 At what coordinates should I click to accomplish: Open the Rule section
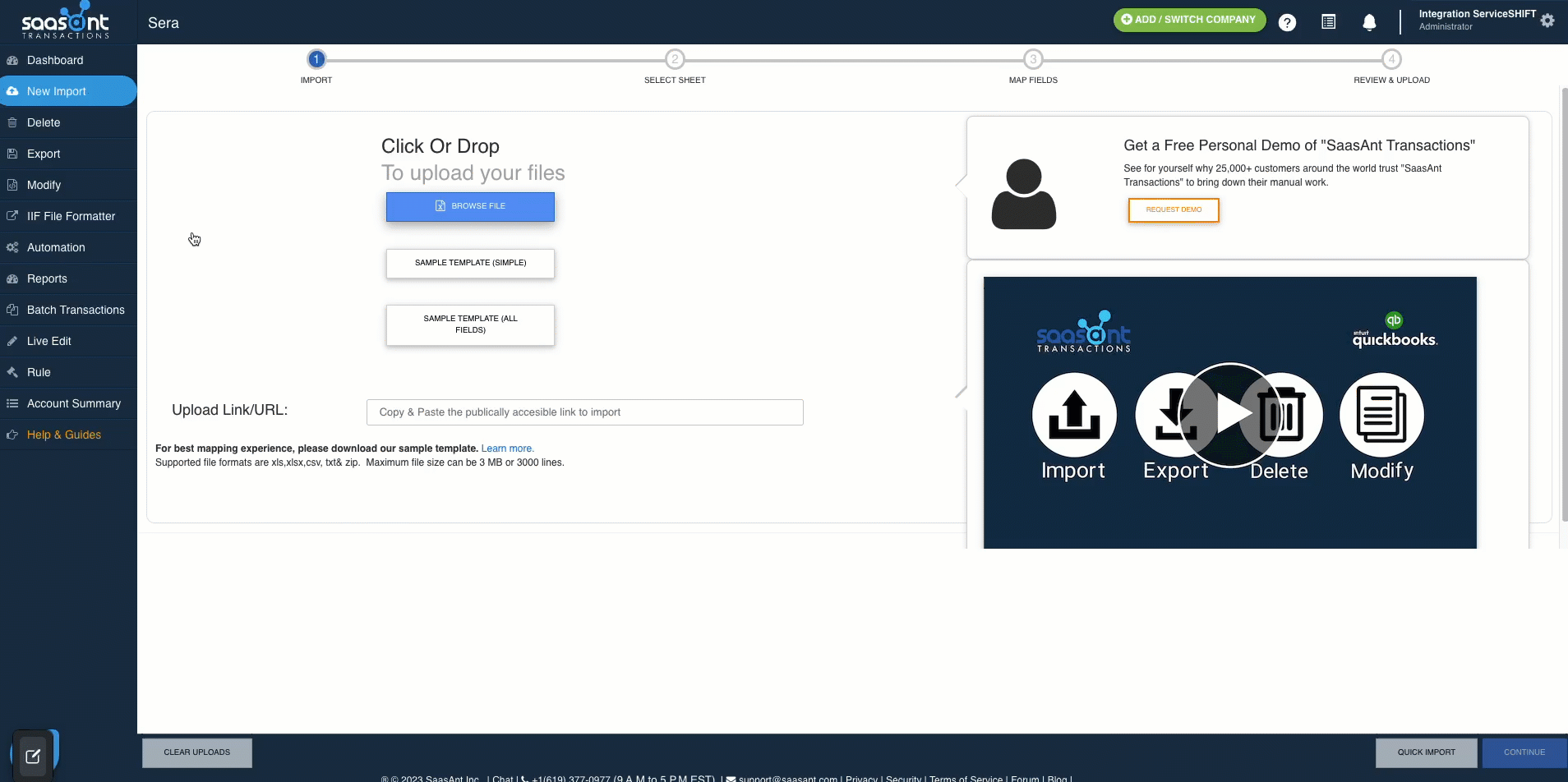pyautogui.click(x=68, y=372)
